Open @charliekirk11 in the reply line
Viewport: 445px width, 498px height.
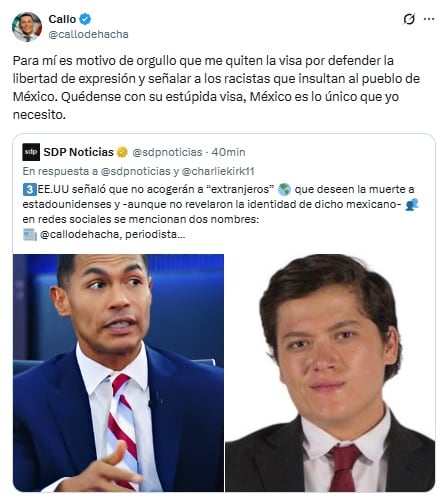pyautogui.click(x=218, y=171)
